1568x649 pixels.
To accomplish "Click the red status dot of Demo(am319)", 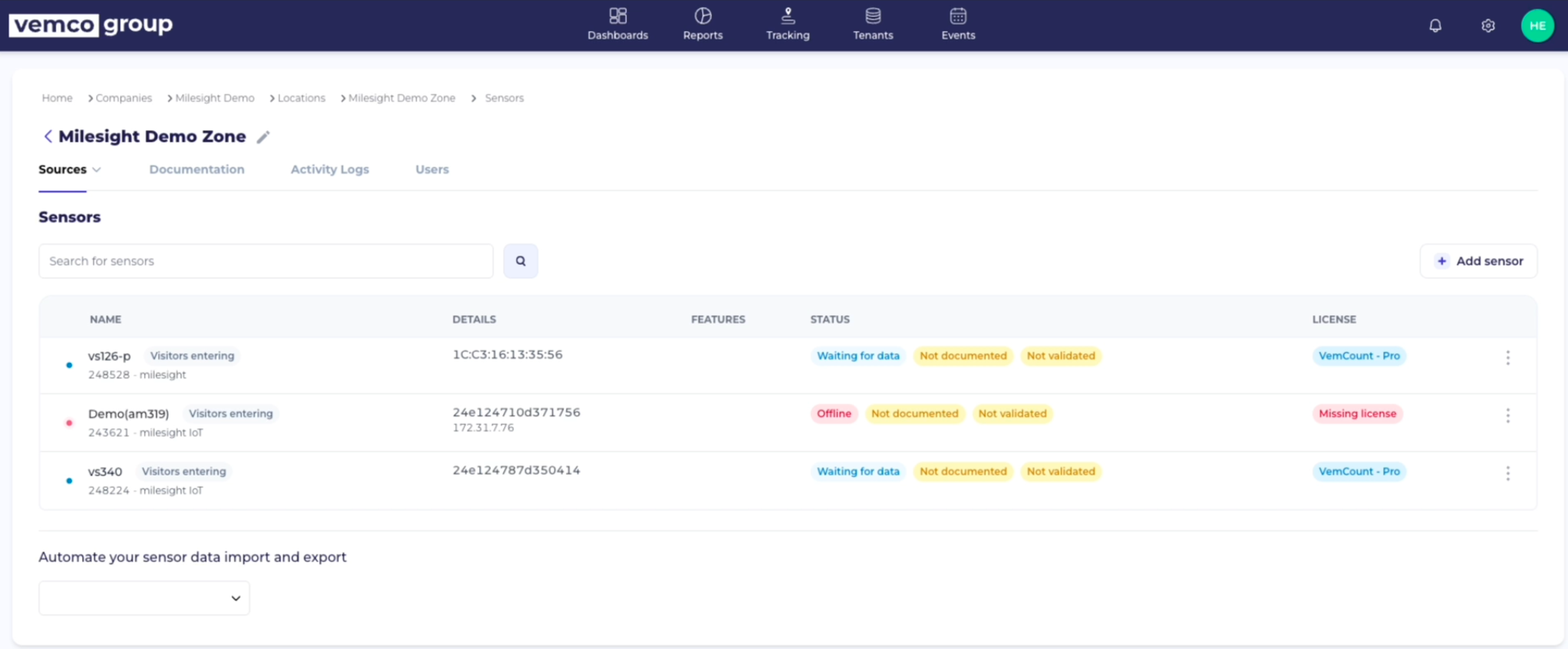I will [x=69, y=423].
